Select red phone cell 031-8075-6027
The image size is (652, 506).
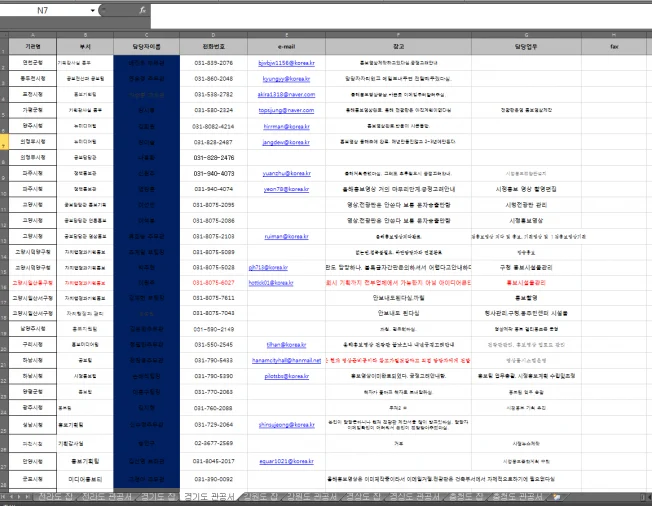coord(214,283)
